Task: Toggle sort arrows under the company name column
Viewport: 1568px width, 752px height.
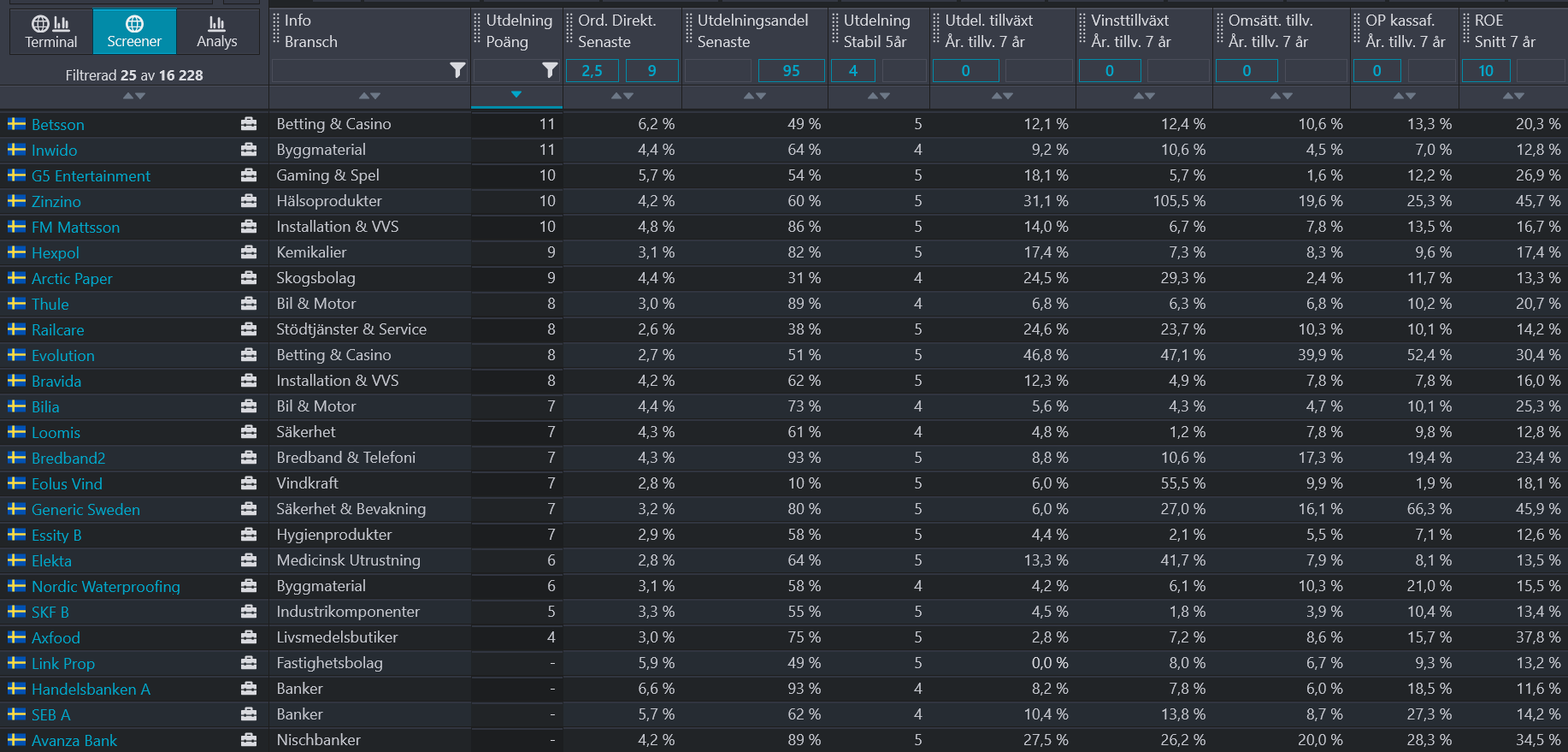Action: [x=134, y=96]
